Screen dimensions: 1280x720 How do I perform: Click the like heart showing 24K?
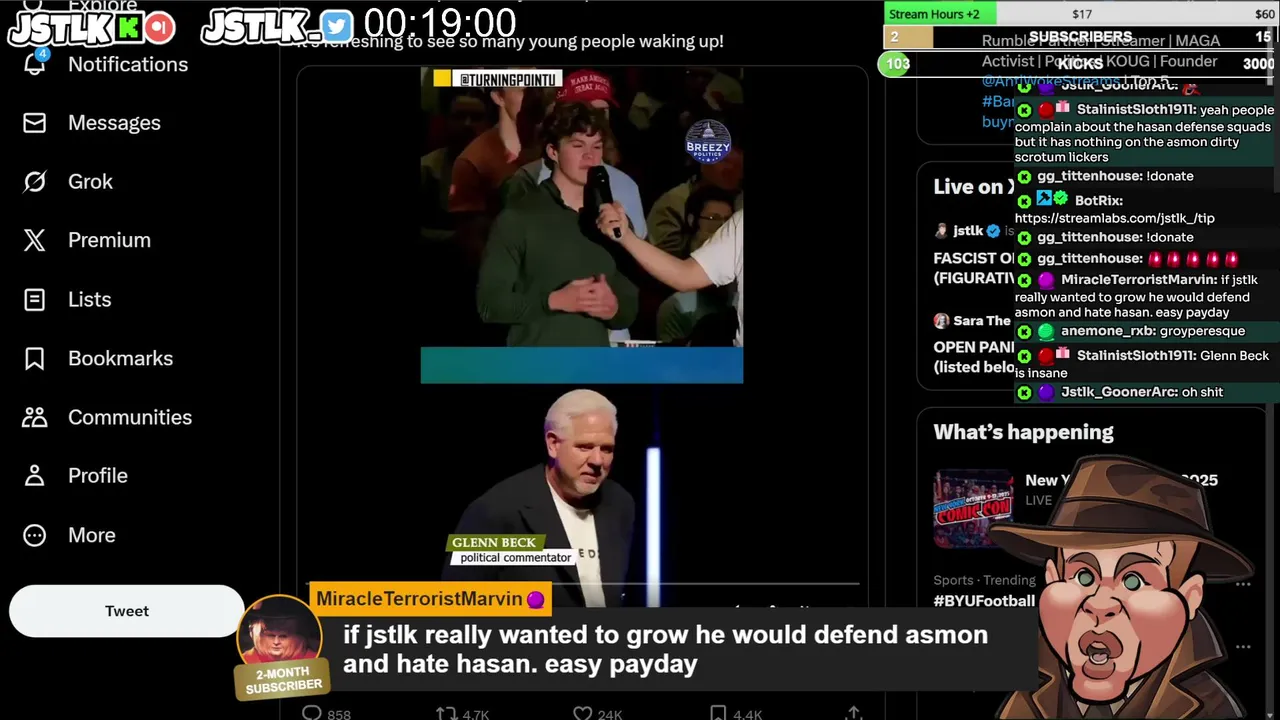(x=582, y=713)
